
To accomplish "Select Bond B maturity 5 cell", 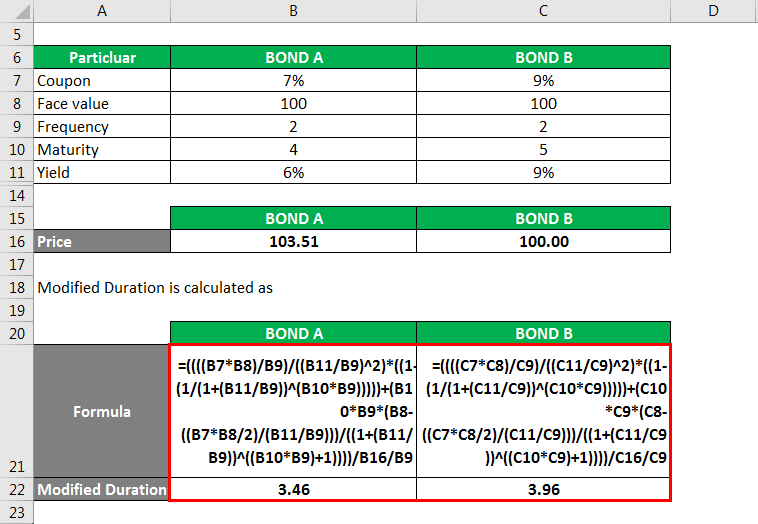I will (x=543, y=149).
